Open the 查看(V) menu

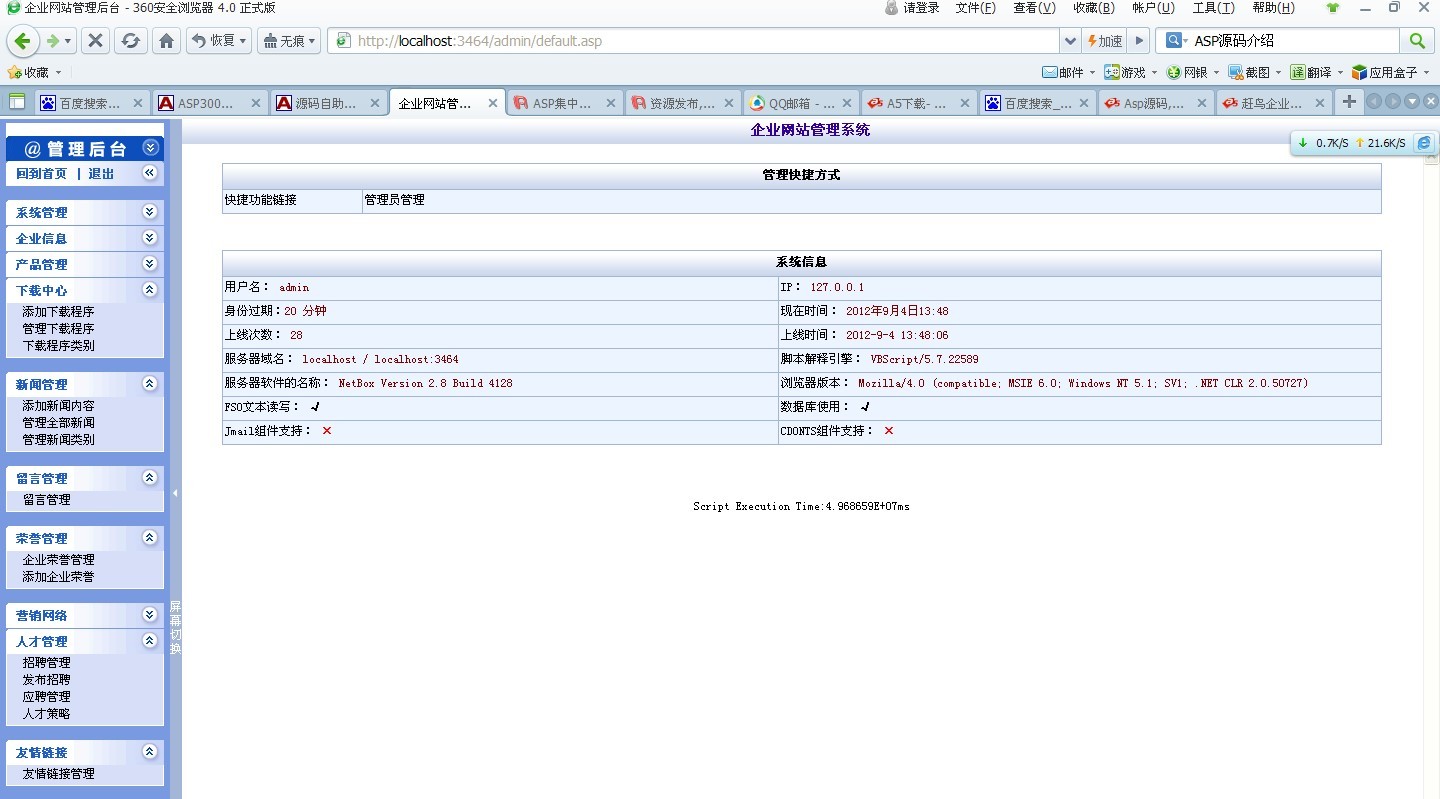(x=1034, y=8)
